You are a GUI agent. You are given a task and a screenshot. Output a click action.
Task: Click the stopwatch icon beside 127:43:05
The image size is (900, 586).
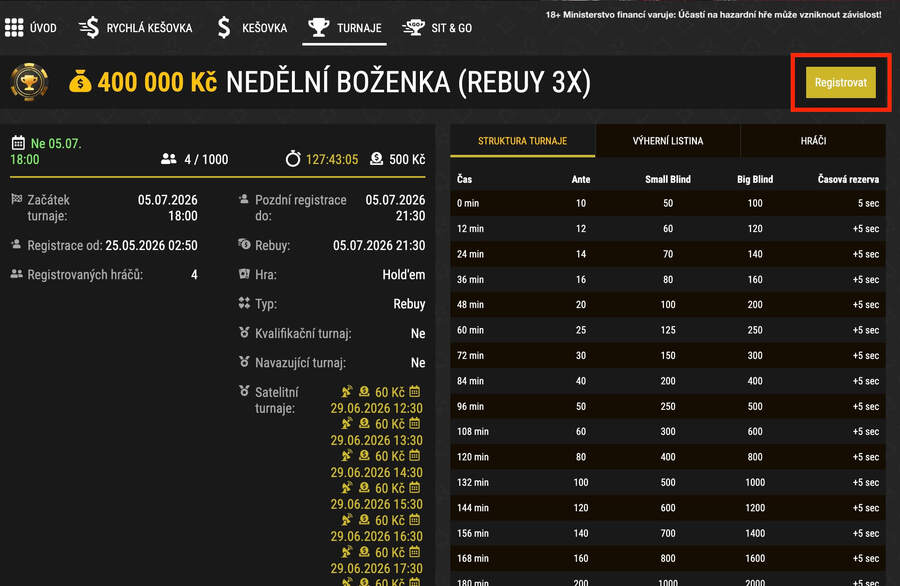click(x=293, y=158)
